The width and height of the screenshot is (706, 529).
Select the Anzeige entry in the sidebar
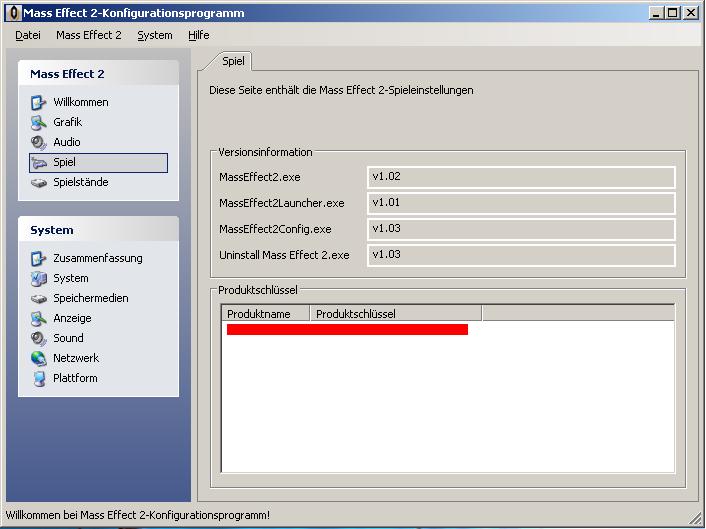[x=72, y=318]
